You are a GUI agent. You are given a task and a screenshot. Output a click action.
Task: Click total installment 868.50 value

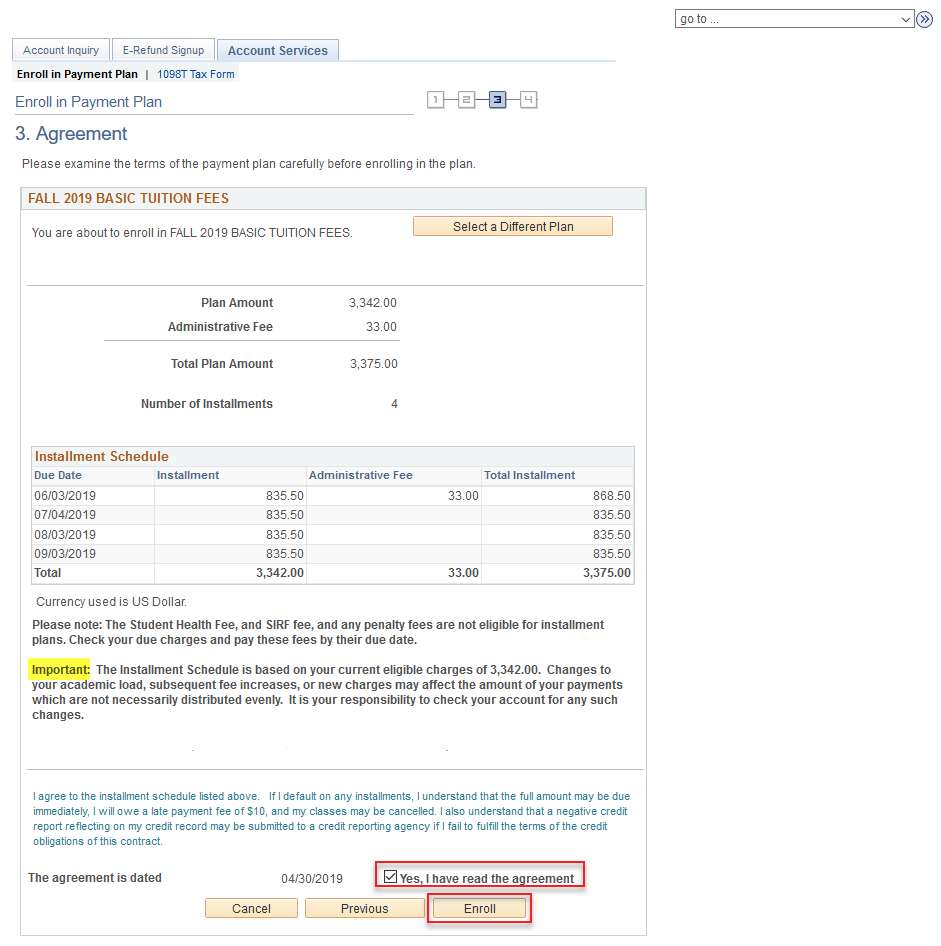click(x=612, y=496)
